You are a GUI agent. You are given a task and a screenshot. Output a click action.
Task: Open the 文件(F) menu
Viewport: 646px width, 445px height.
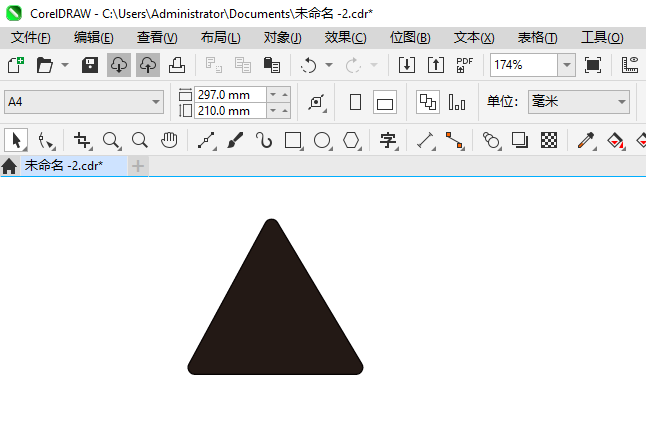[x=30, y=38]
